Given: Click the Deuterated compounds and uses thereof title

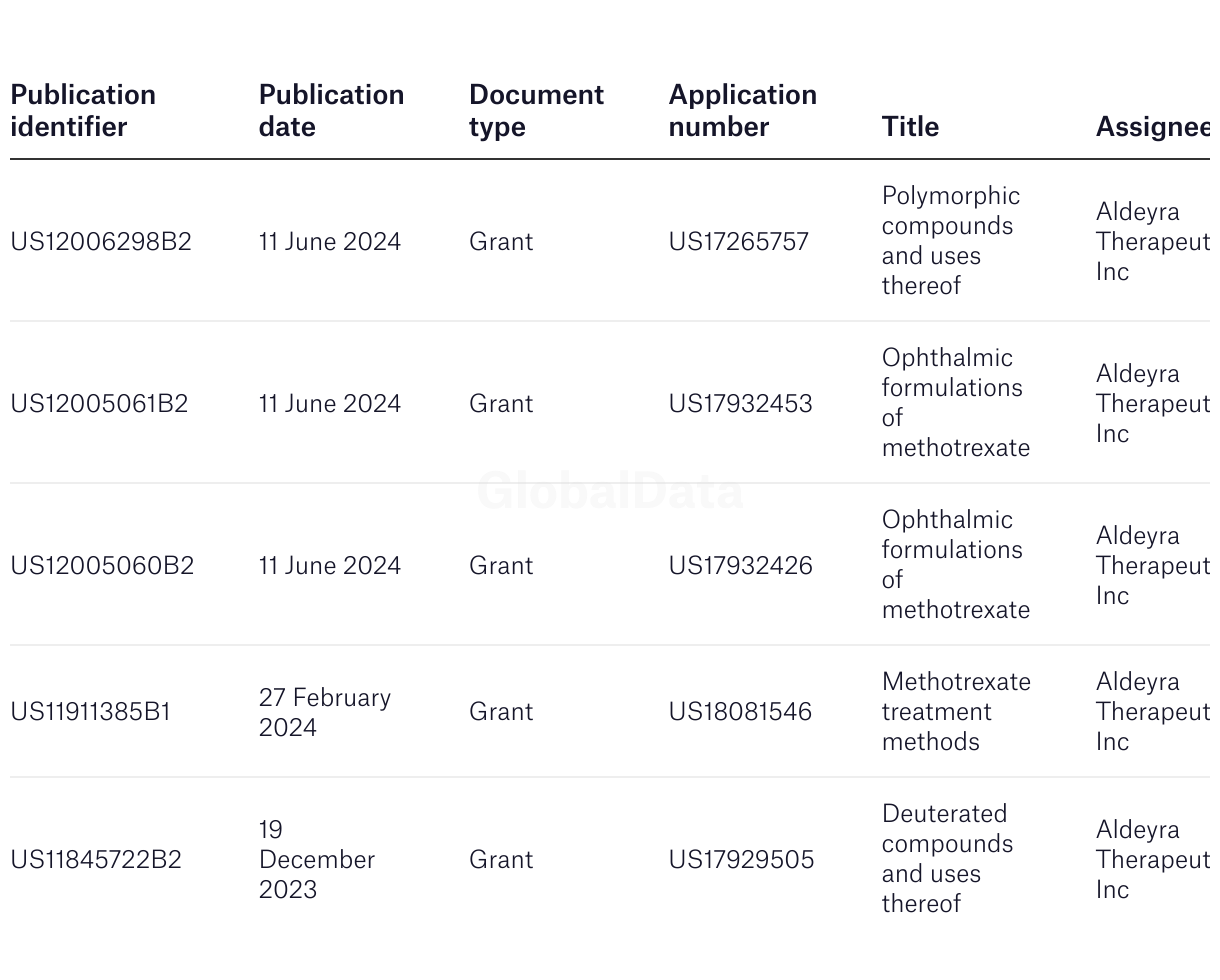Looking at the screenshot, I should point(947,859).
